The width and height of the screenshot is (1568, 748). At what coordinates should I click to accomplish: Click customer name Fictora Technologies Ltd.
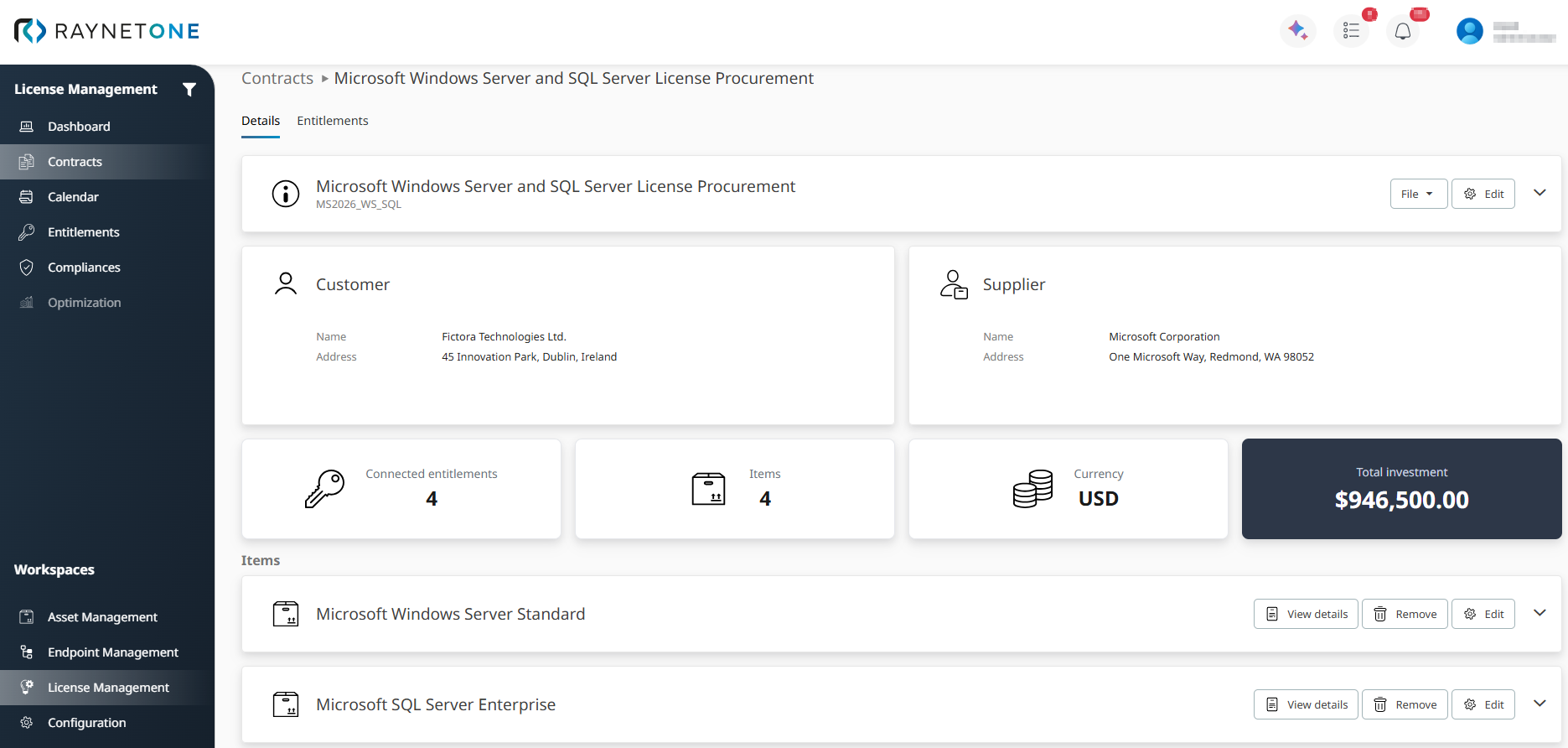[x=505, y=337]
